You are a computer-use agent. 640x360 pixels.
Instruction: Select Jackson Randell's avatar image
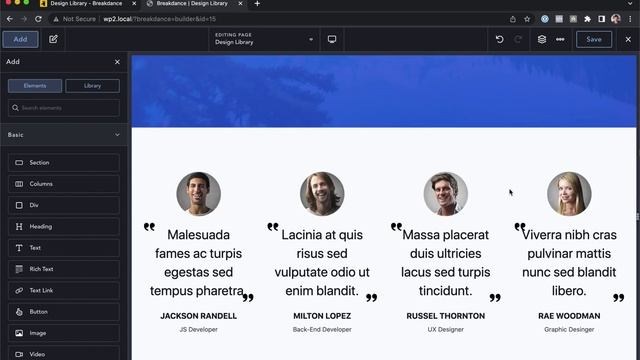coord(198,193)
